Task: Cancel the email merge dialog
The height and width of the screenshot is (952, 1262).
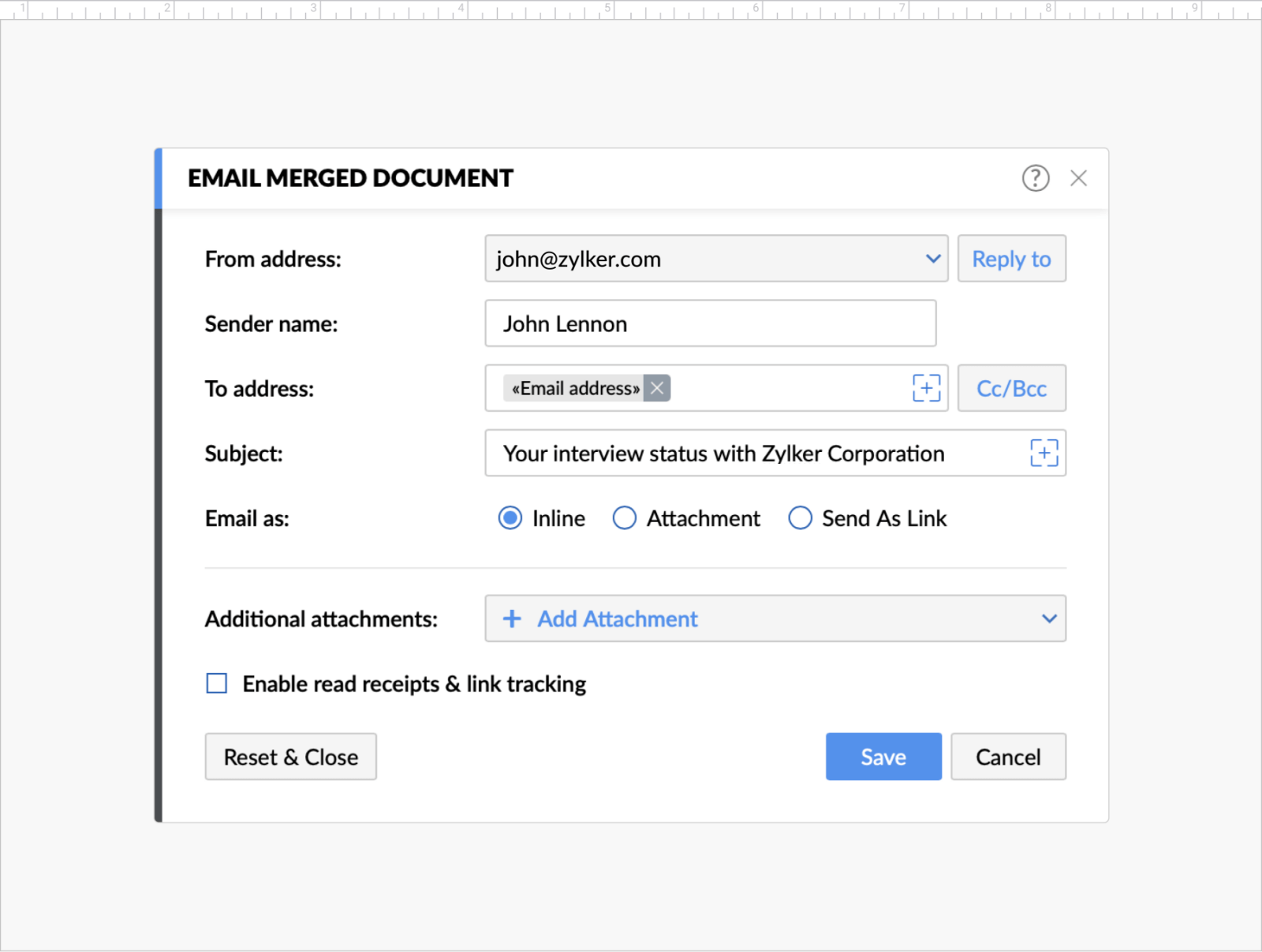Action: (x=1008, y=756)
